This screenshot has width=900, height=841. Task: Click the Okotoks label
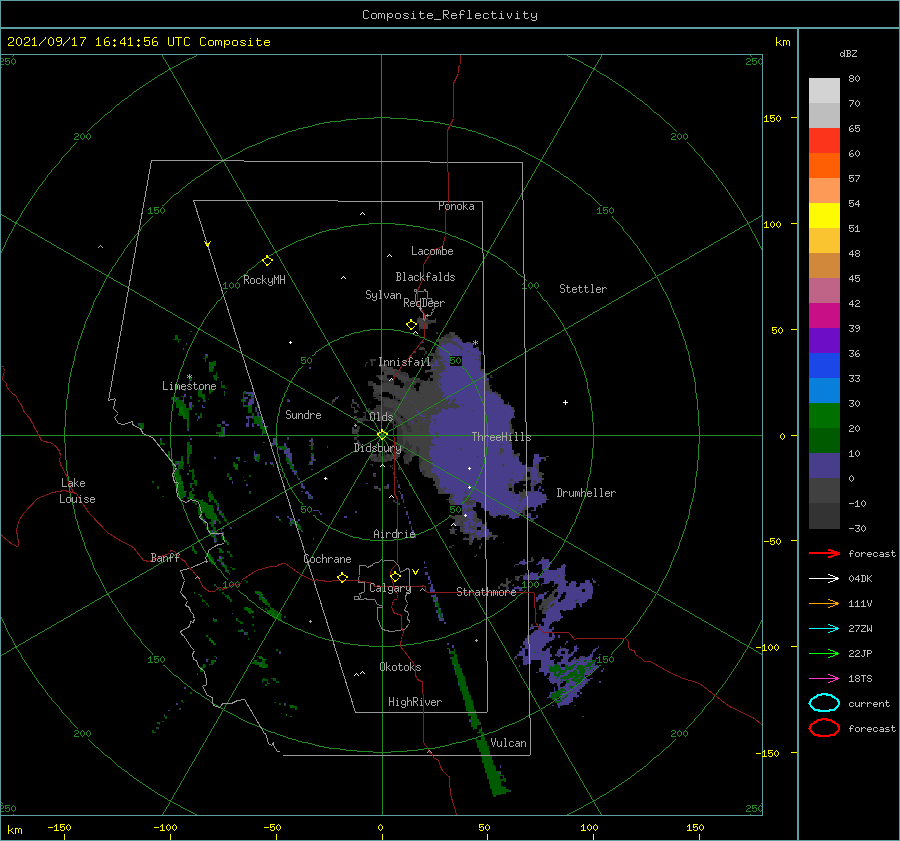[x=400, y=667]
